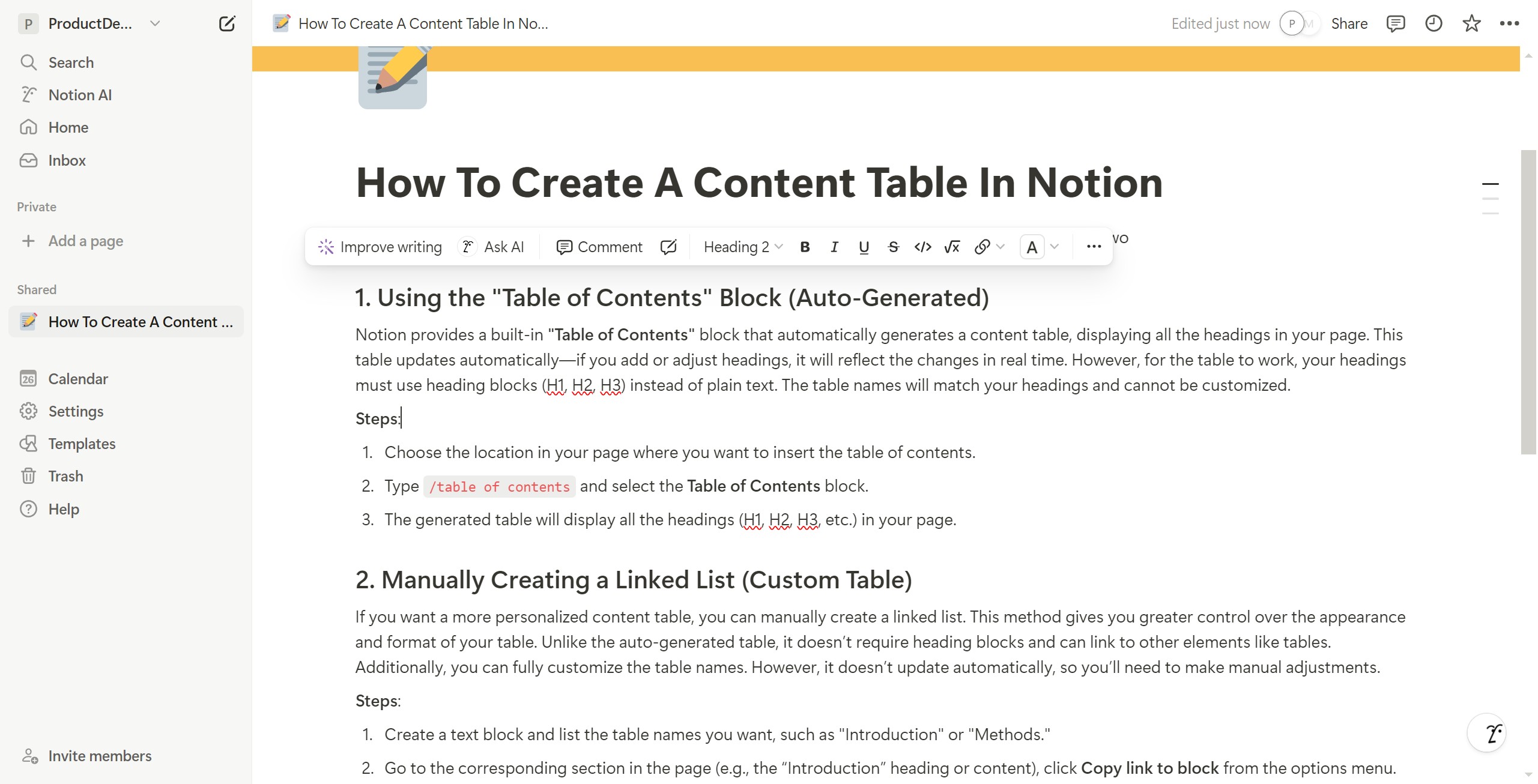1538x784 pixels.
Task: Click the page emoji icon
Action: pos(393,78)
